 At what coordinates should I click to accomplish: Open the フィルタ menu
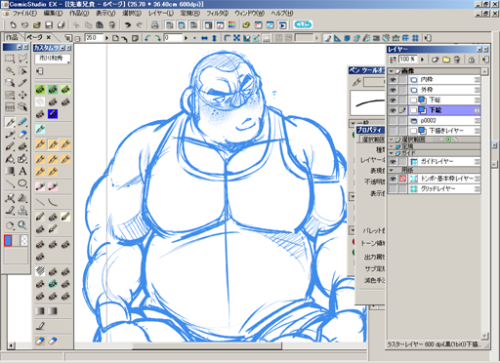(x=217, y=13)
